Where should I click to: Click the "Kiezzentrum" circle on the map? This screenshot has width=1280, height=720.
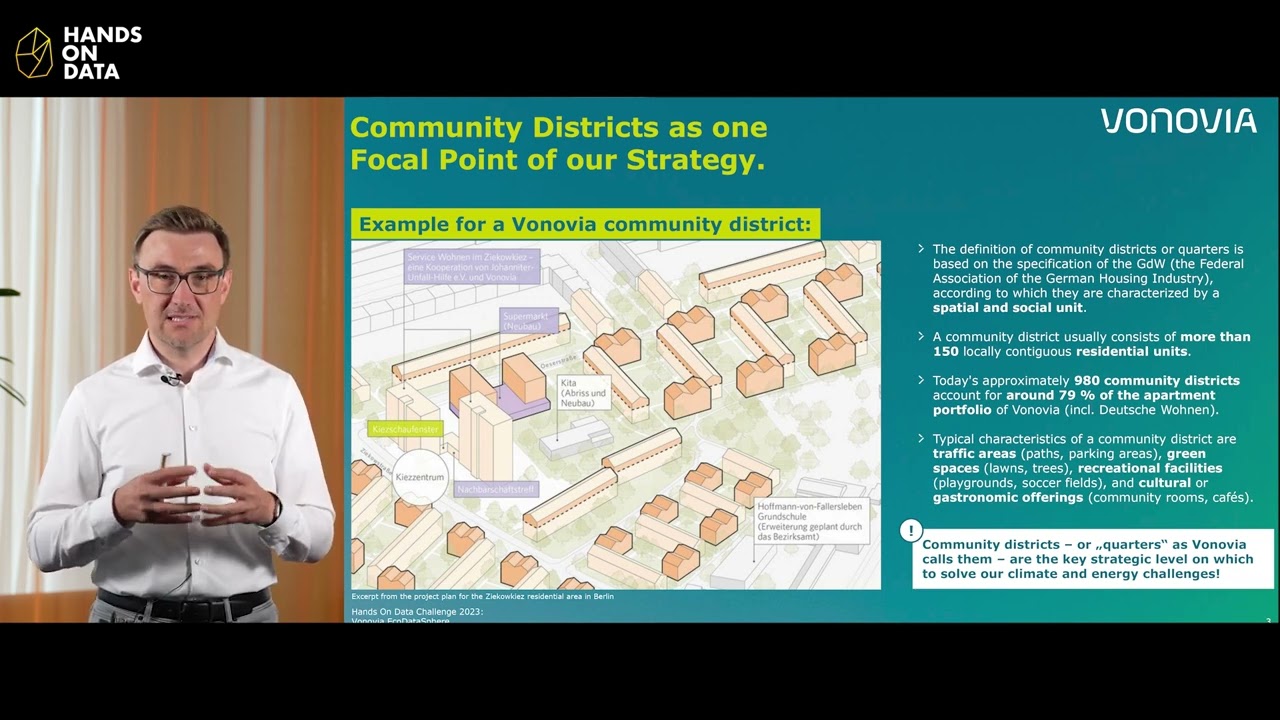click(419, 477)
